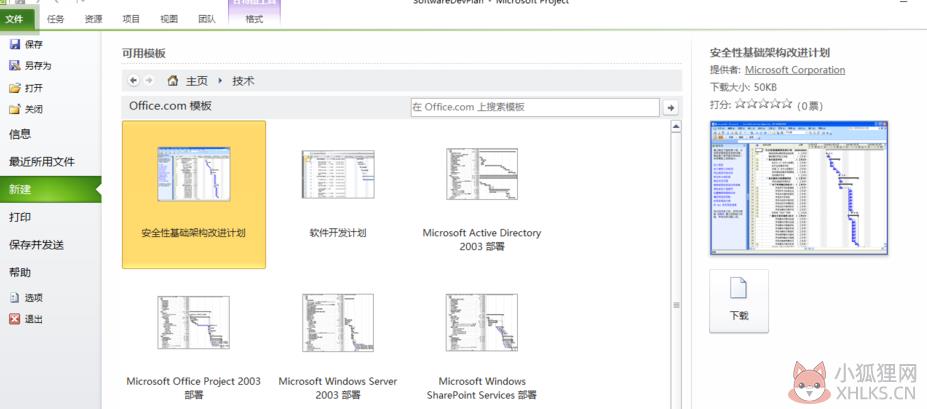Rate template with the third star
Screen dimensions: 927x409
tap(763, 105)
